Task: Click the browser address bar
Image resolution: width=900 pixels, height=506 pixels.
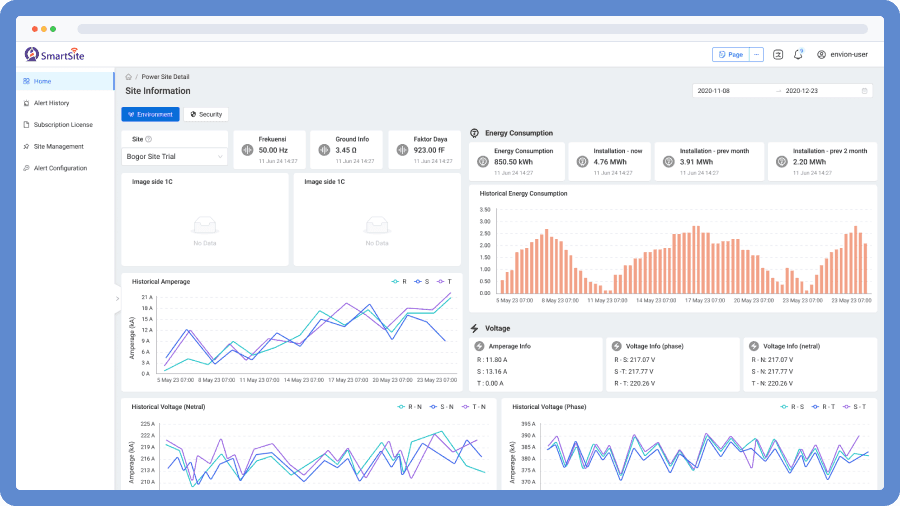Action: [x=472, y=29]
